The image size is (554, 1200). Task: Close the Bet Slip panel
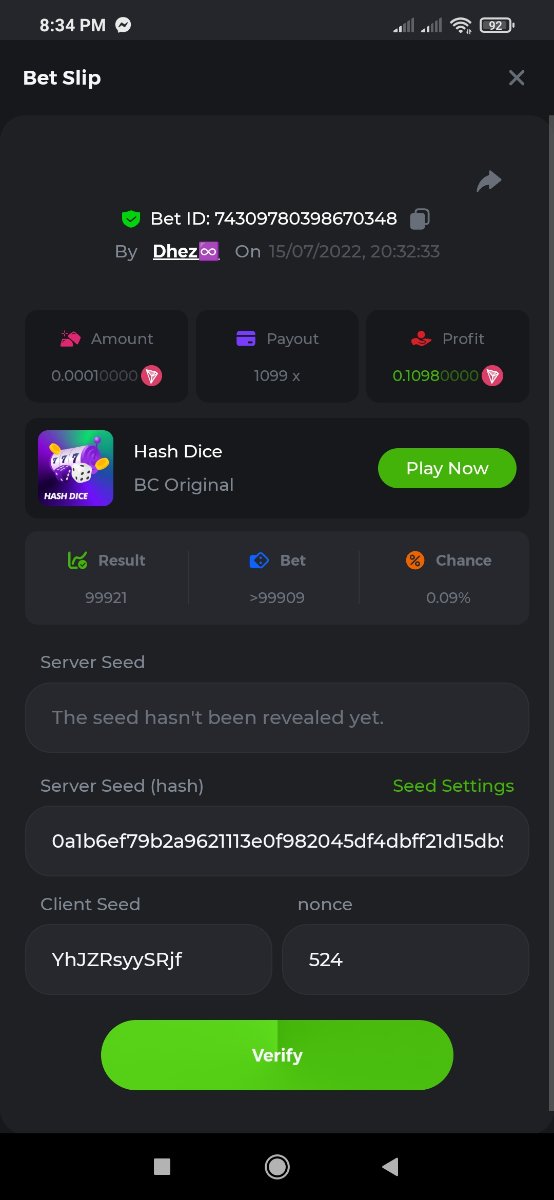coord(516,77)
